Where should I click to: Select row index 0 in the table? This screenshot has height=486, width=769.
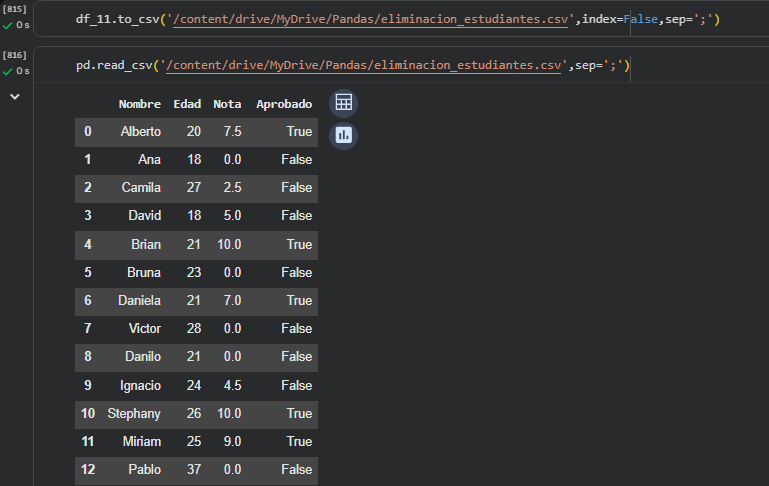pos(88,131)
